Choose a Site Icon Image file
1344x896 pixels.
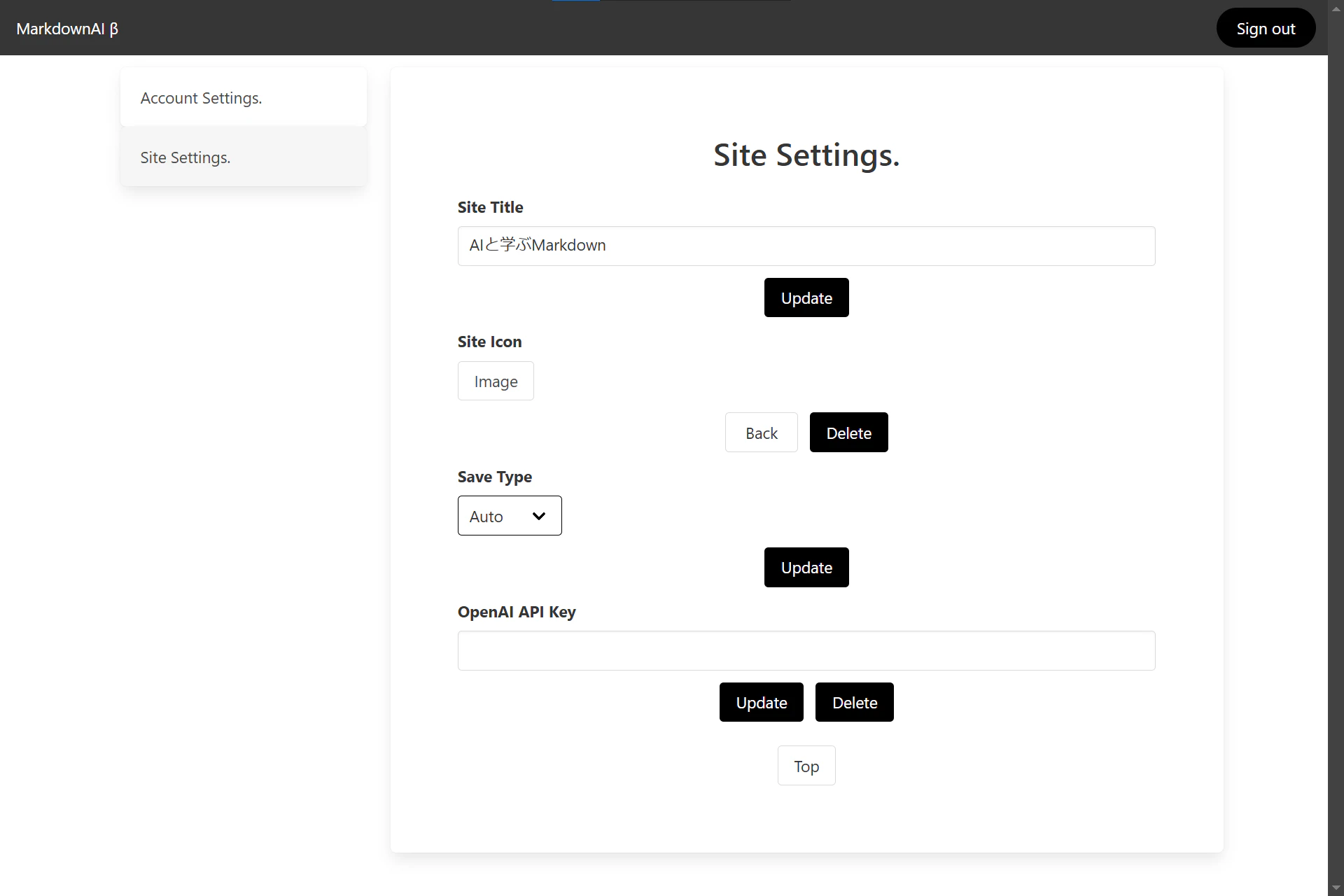(495, 381)
